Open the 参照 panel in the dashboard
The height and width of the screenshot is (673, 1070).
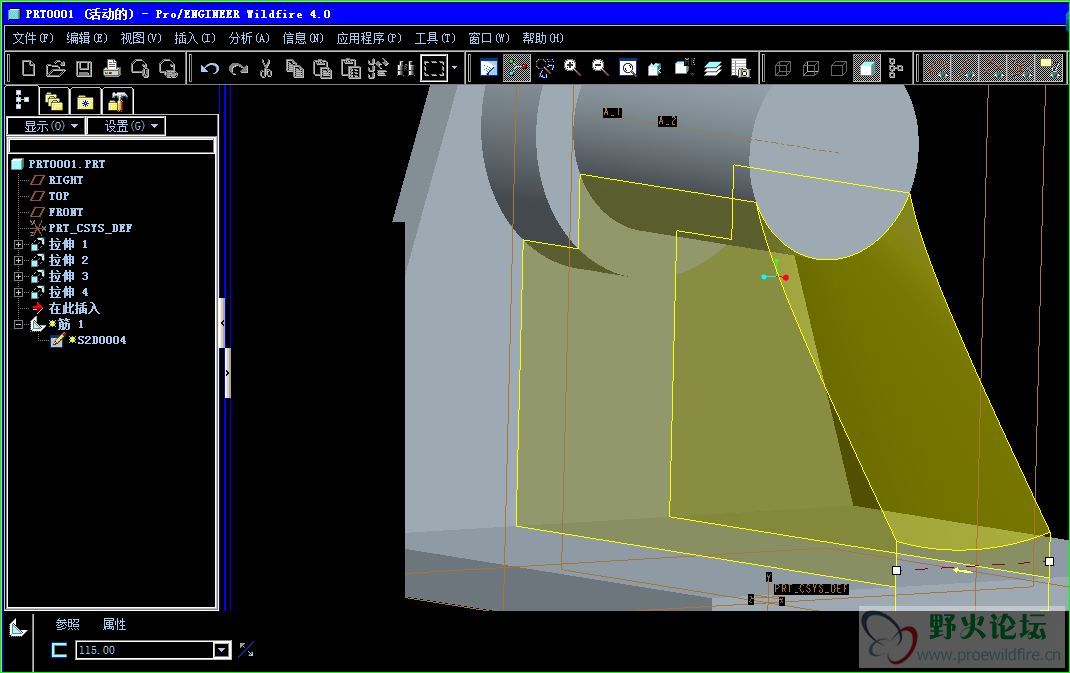(68, 624)
